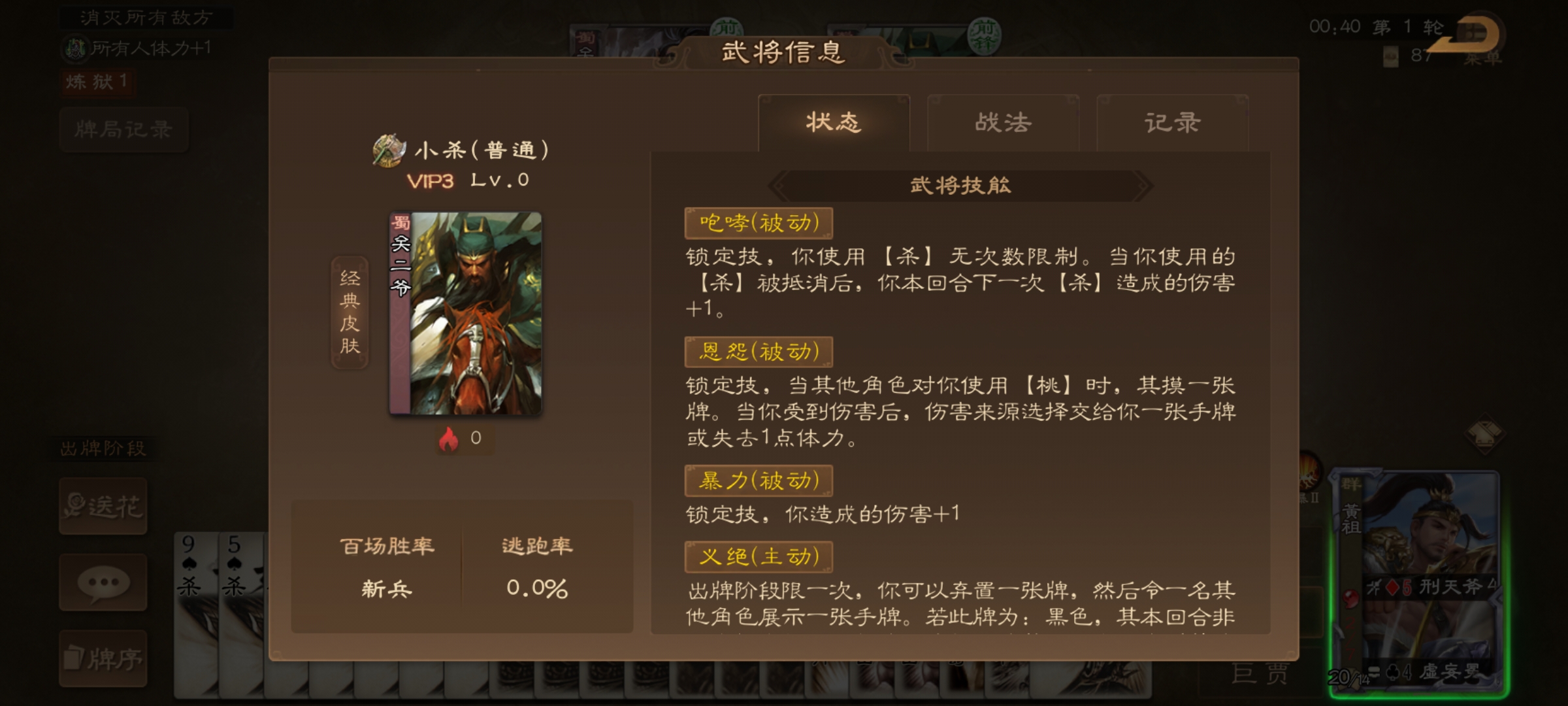Viewport: 1568px width, 706px height.
Task: Select the 暴力(被动) skill tag
Action: click(x=759, y=480)
